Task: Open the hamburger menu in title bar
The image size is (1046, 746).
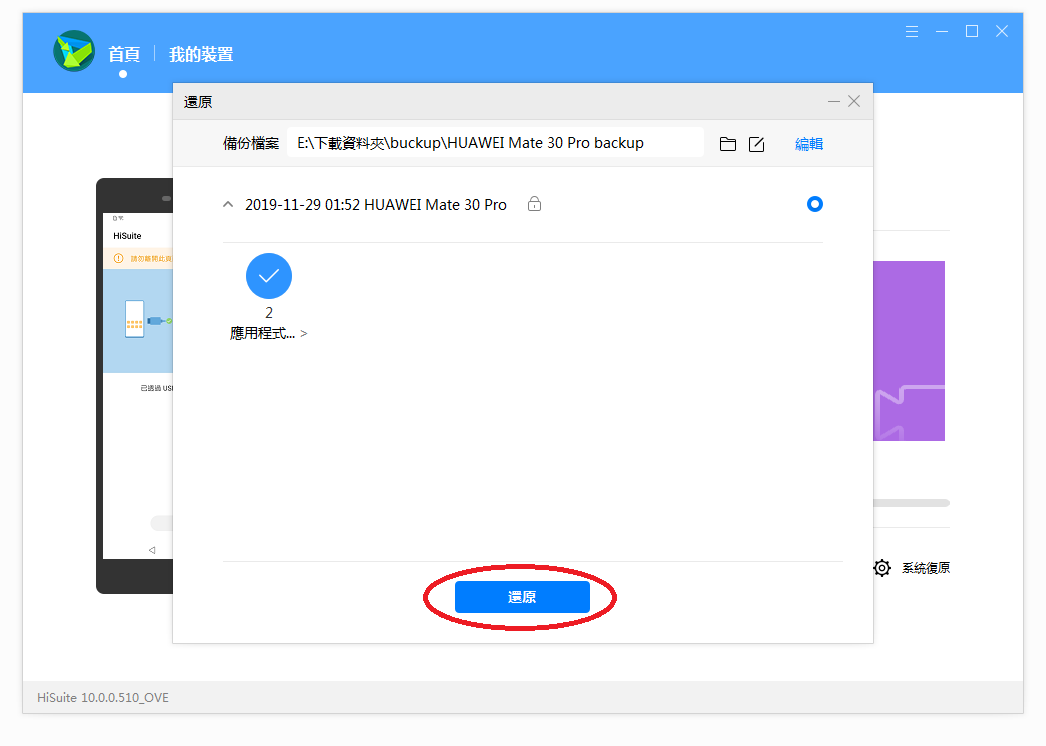Action: [912, 31]
